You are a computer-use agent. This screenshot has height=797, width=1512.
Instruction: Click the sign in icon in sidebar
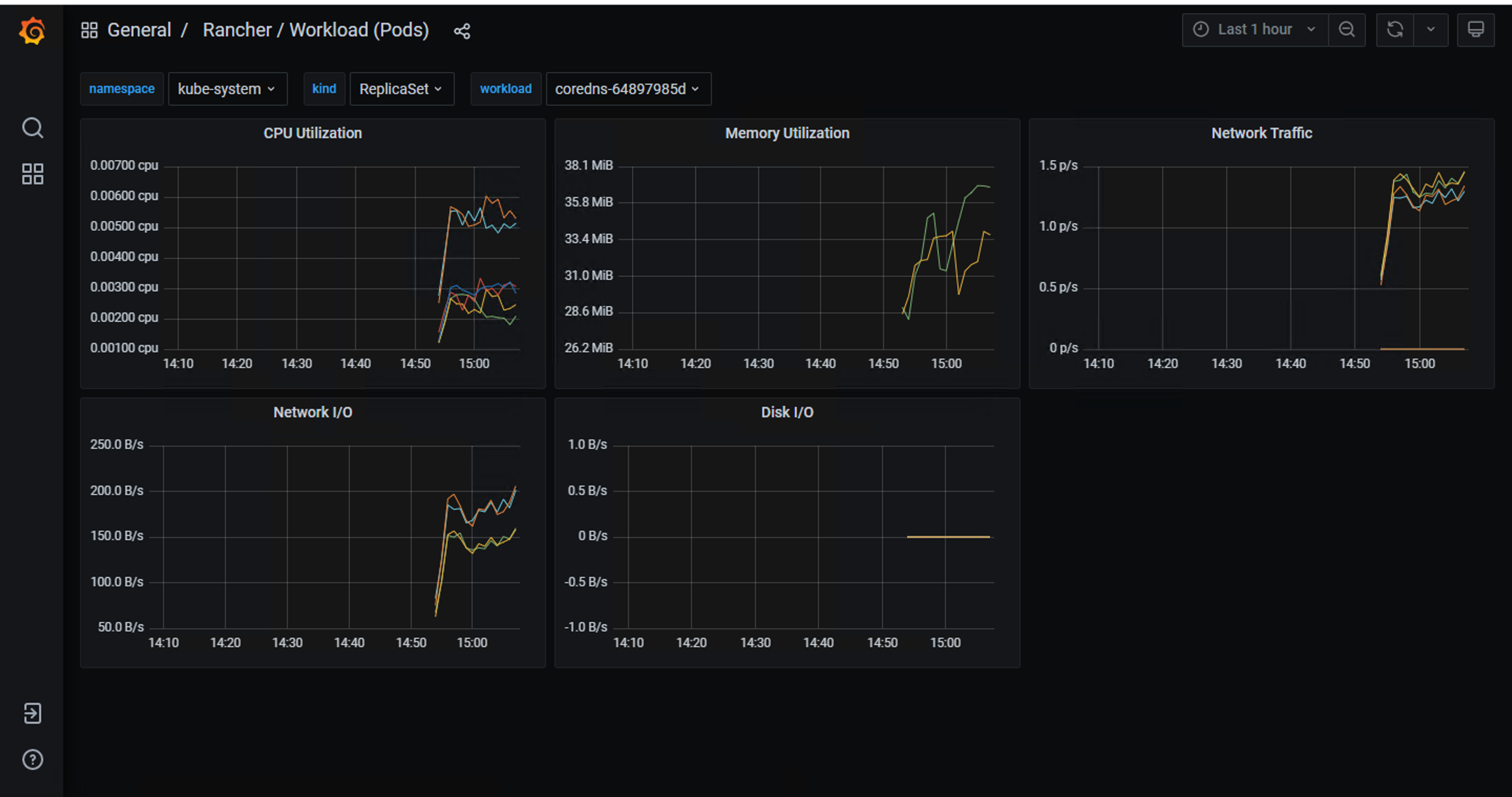click(32, 713)
